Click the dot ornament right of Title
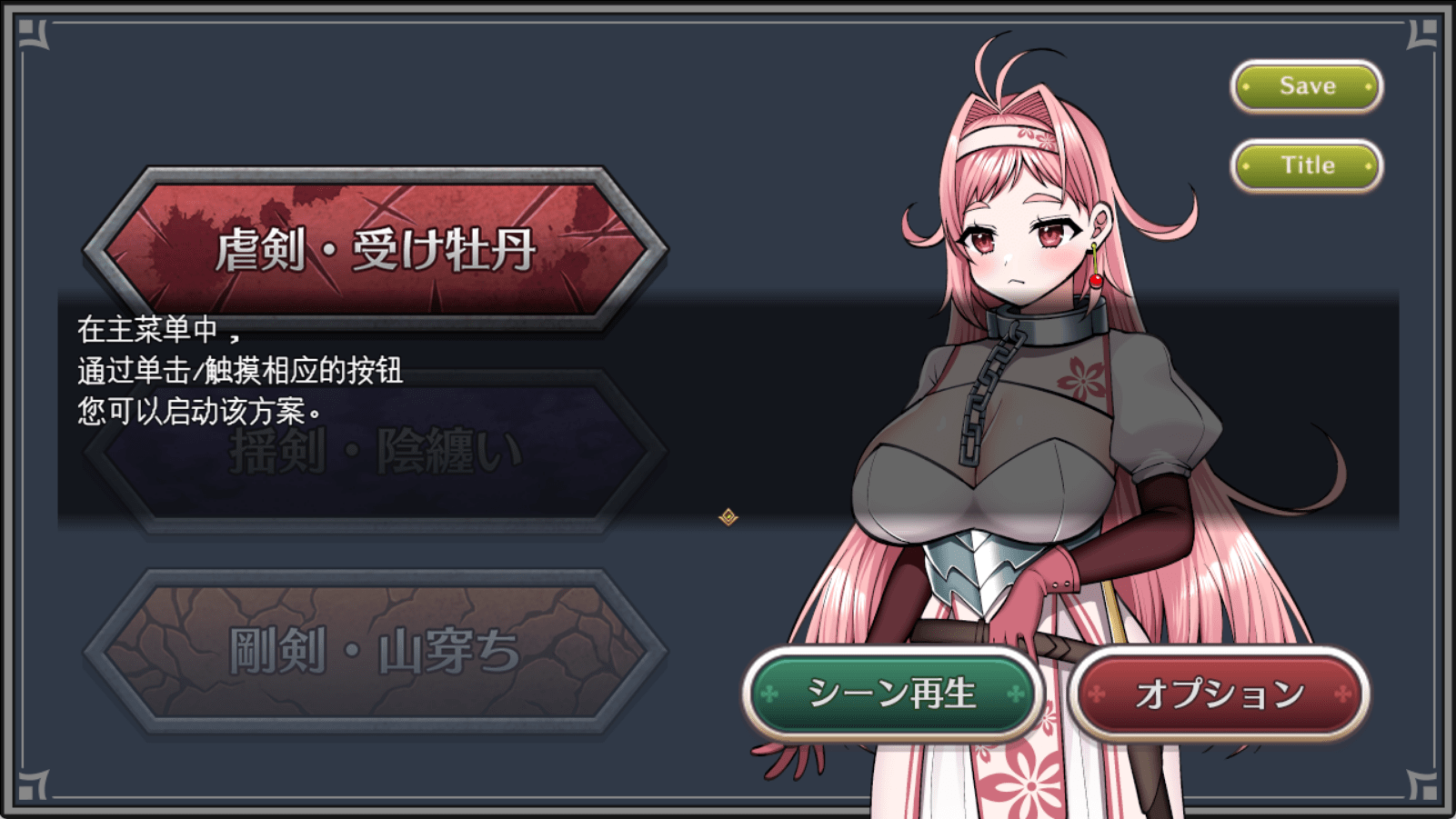Image resolution: width=1456 pixels, height=819 pixels. (x=1368, y=166)
